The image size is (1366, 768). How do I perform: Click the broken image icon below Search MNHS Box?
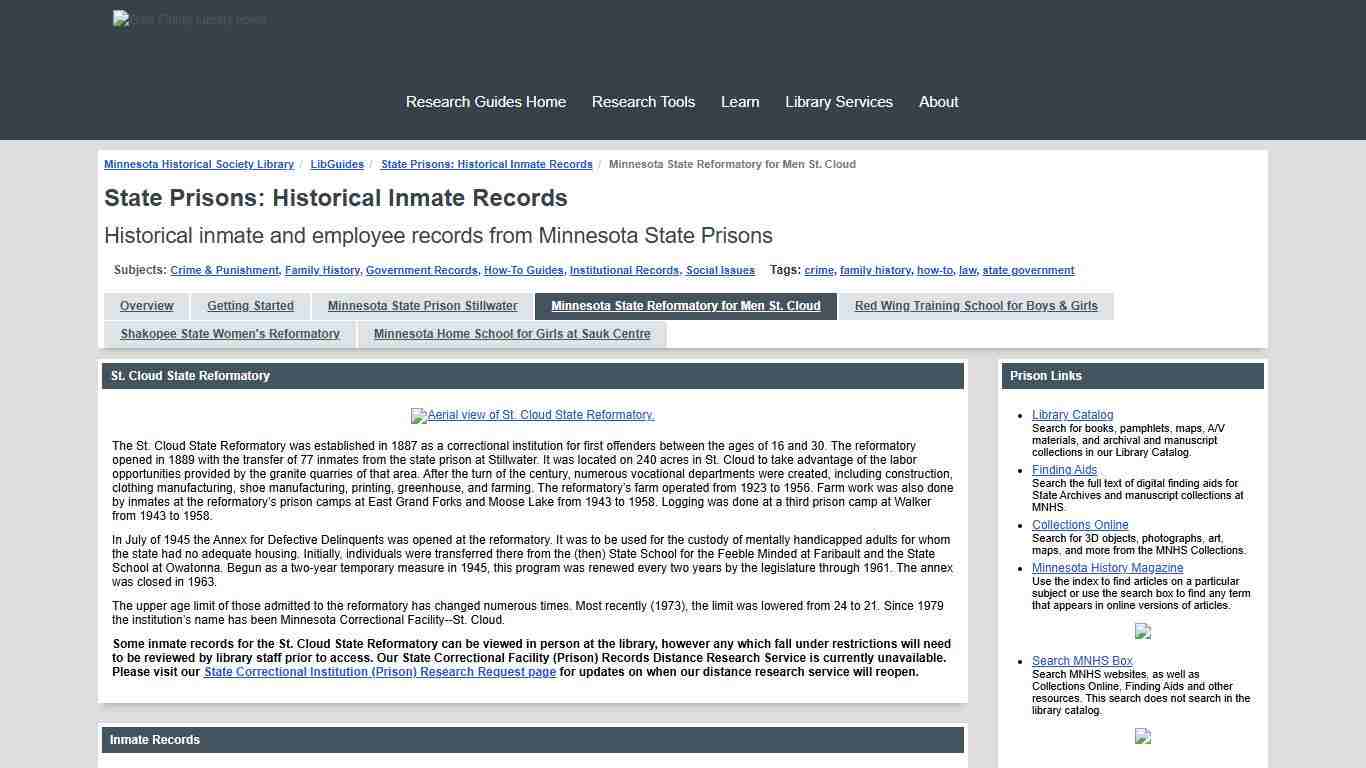pyautogui.click(x=1142, y=737)
